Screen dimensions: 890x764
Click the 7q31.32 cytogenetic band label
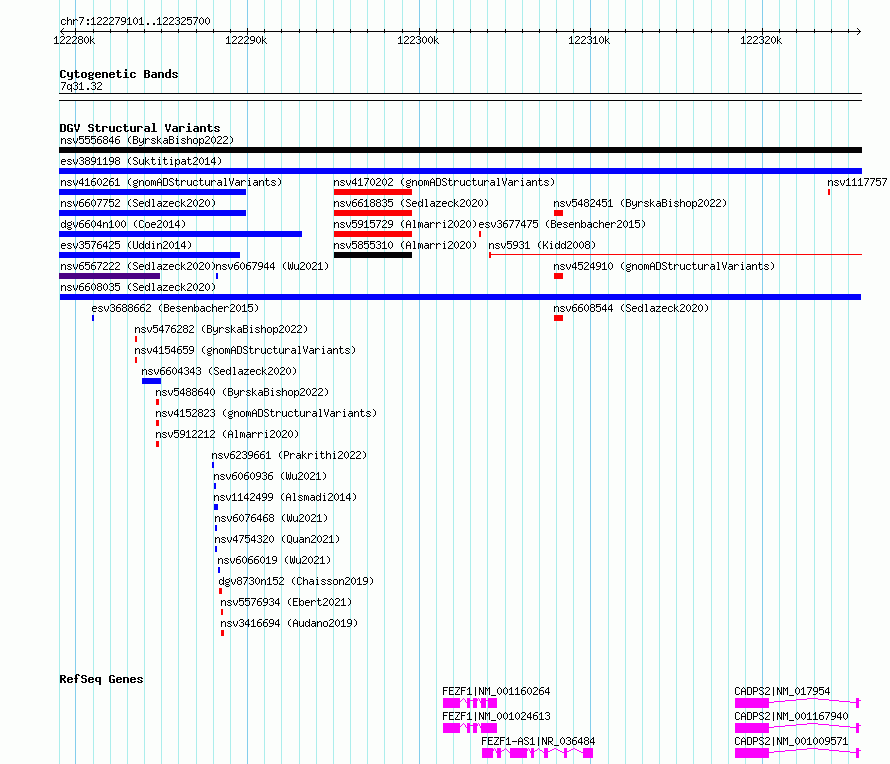tap(81, 86)
